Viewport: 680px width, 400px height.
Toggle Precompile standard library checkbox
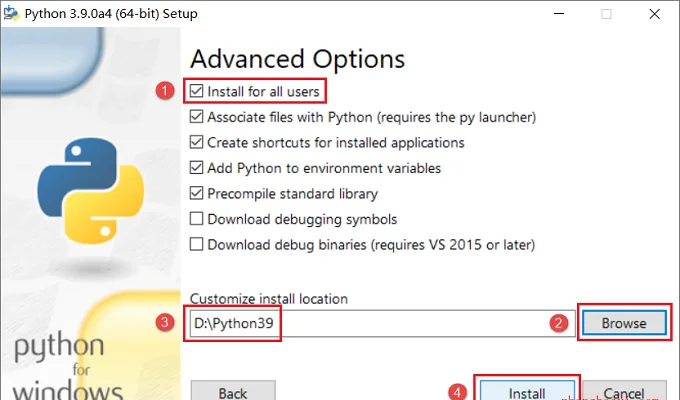tap(196, 193)
